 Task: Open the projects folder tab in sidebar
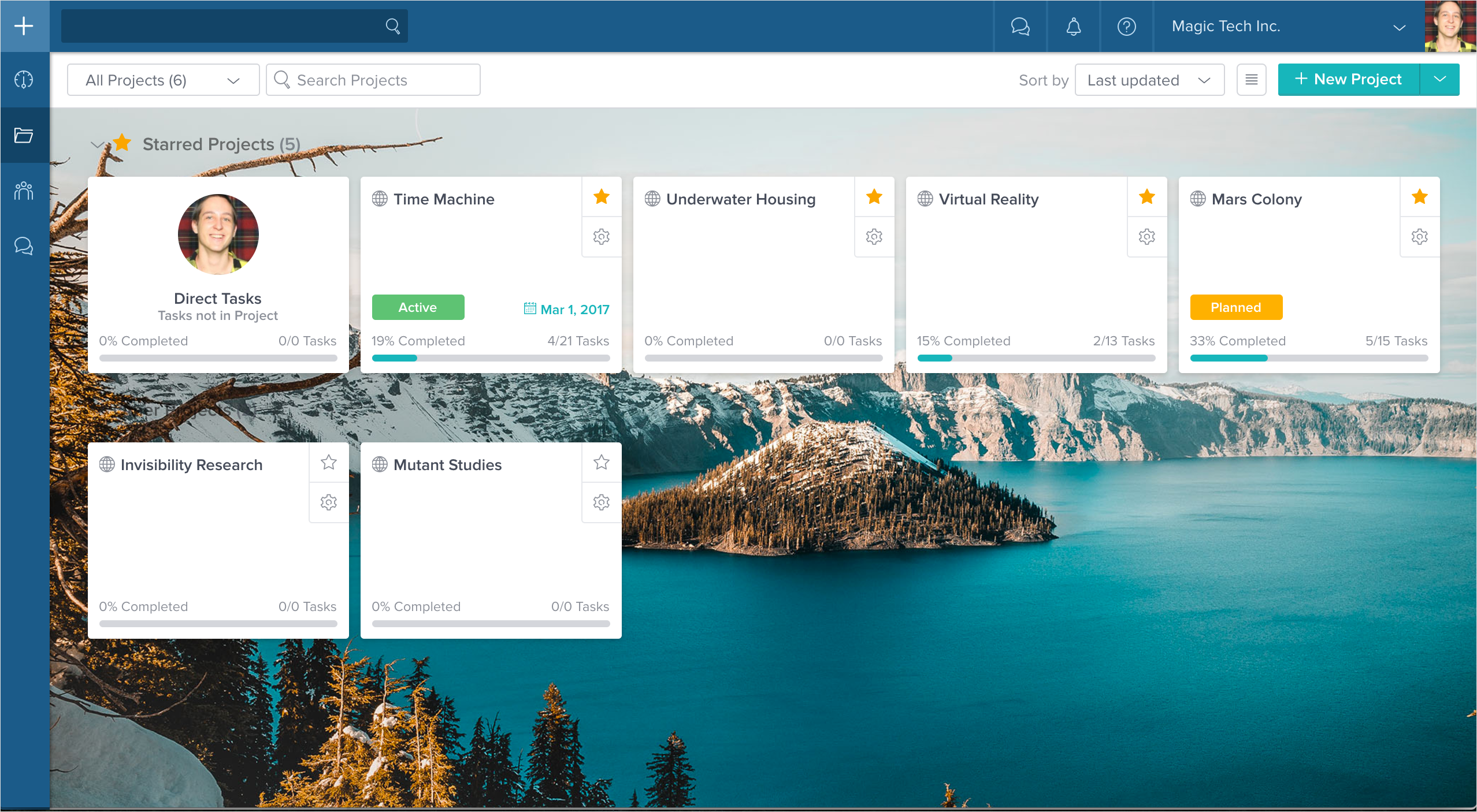[24, 135]
